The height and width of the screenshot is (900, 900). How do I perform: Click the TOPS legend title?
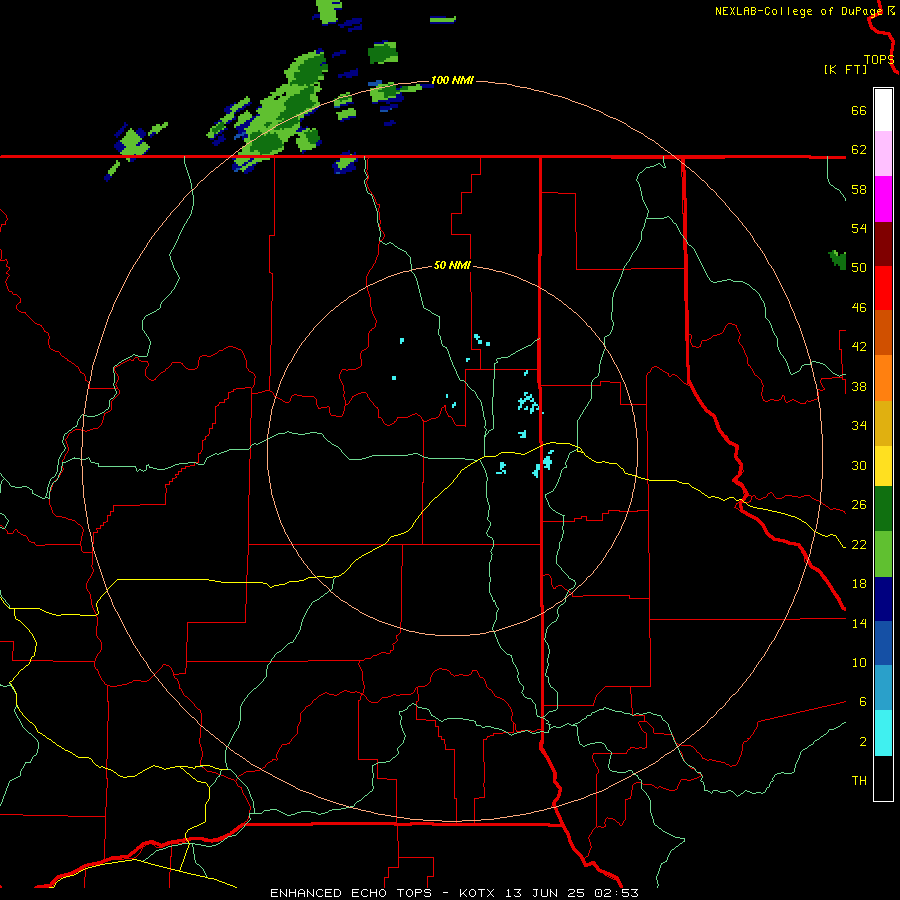(879, 60)
